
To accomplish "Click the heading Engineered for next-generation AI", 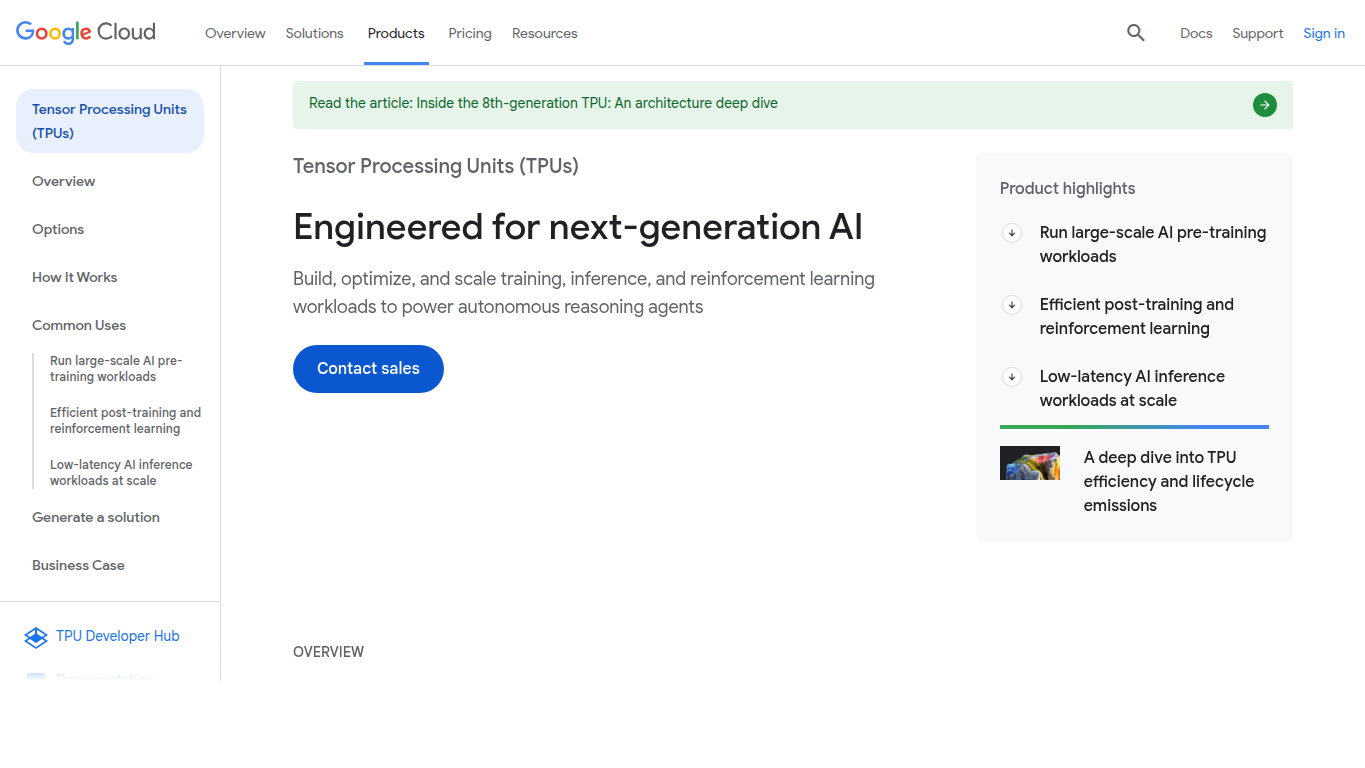I will point(578,227).
